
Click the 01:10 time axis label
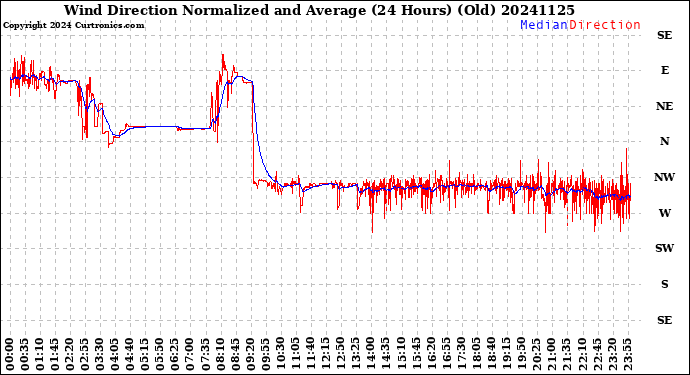40,354
